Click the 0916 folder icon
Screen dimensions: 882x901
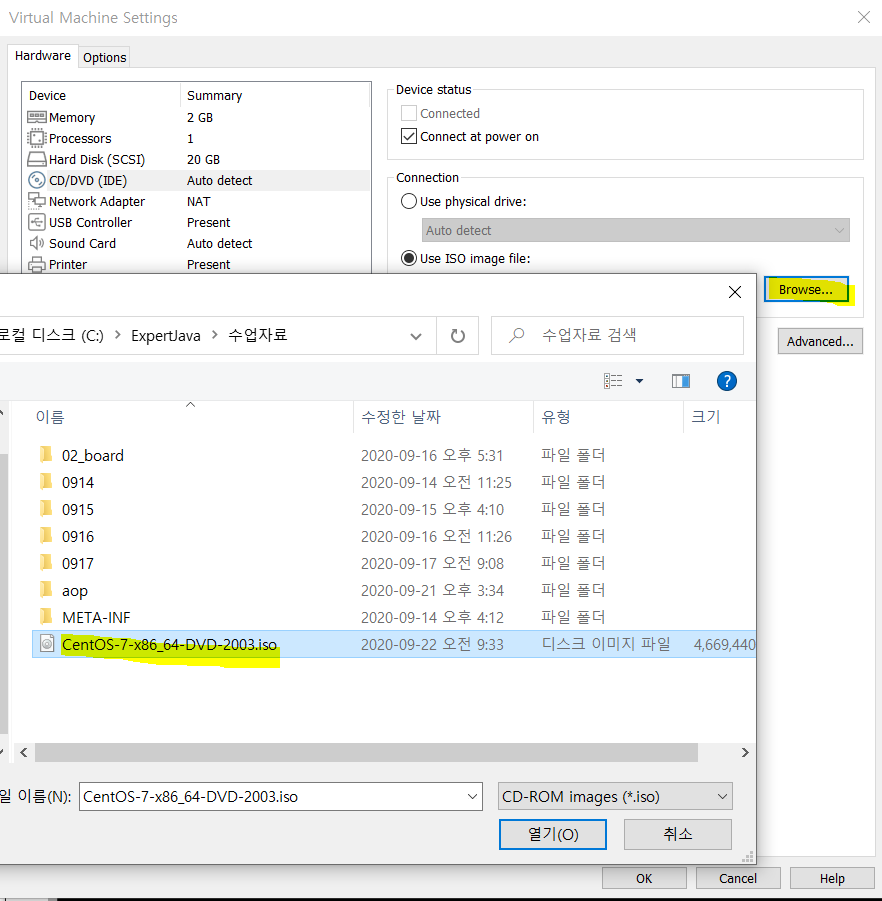pyautogui.click(x=46, y=536)
